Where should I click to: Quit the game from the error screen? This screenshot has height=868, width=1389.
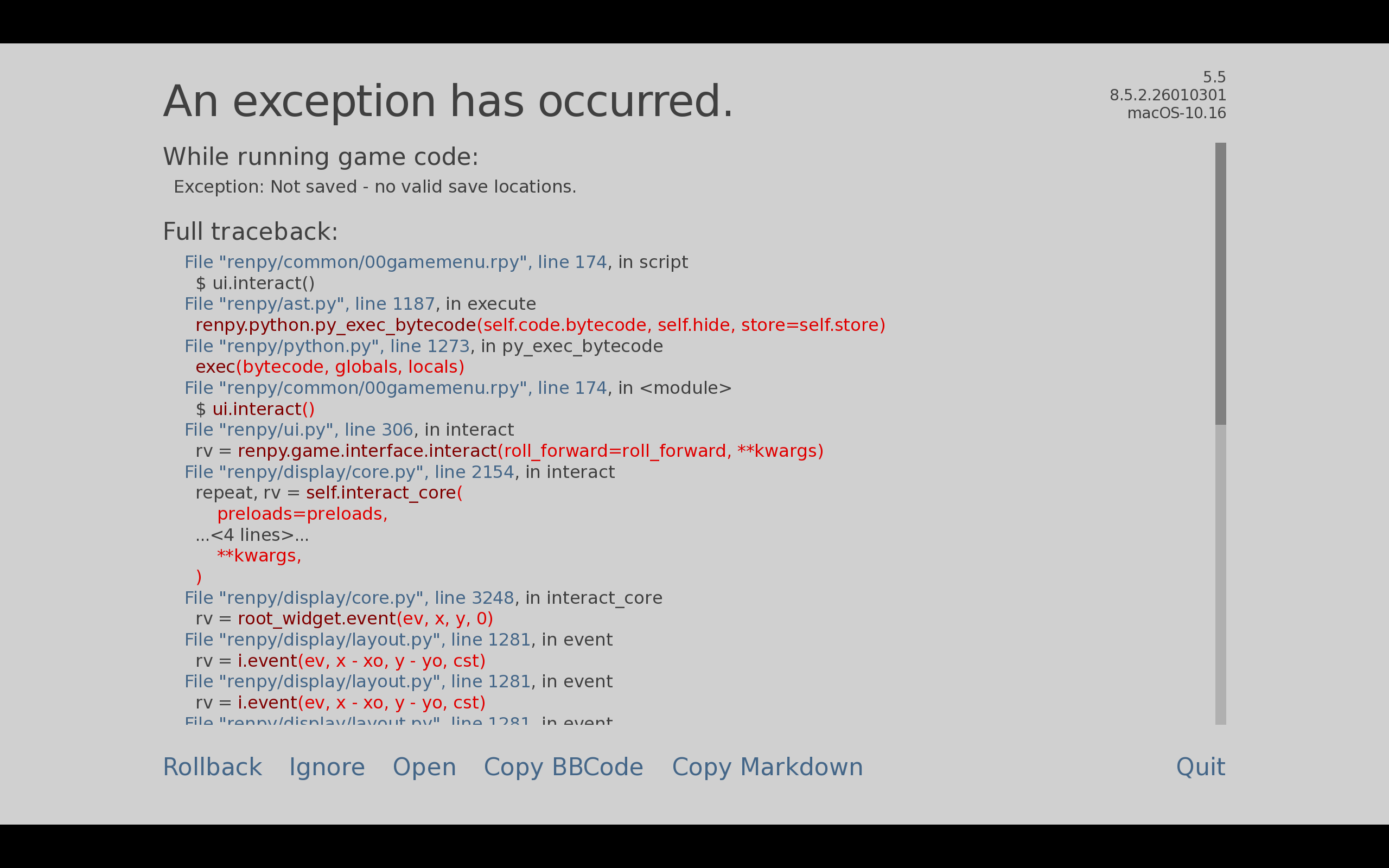click(x=1200, y=768)
